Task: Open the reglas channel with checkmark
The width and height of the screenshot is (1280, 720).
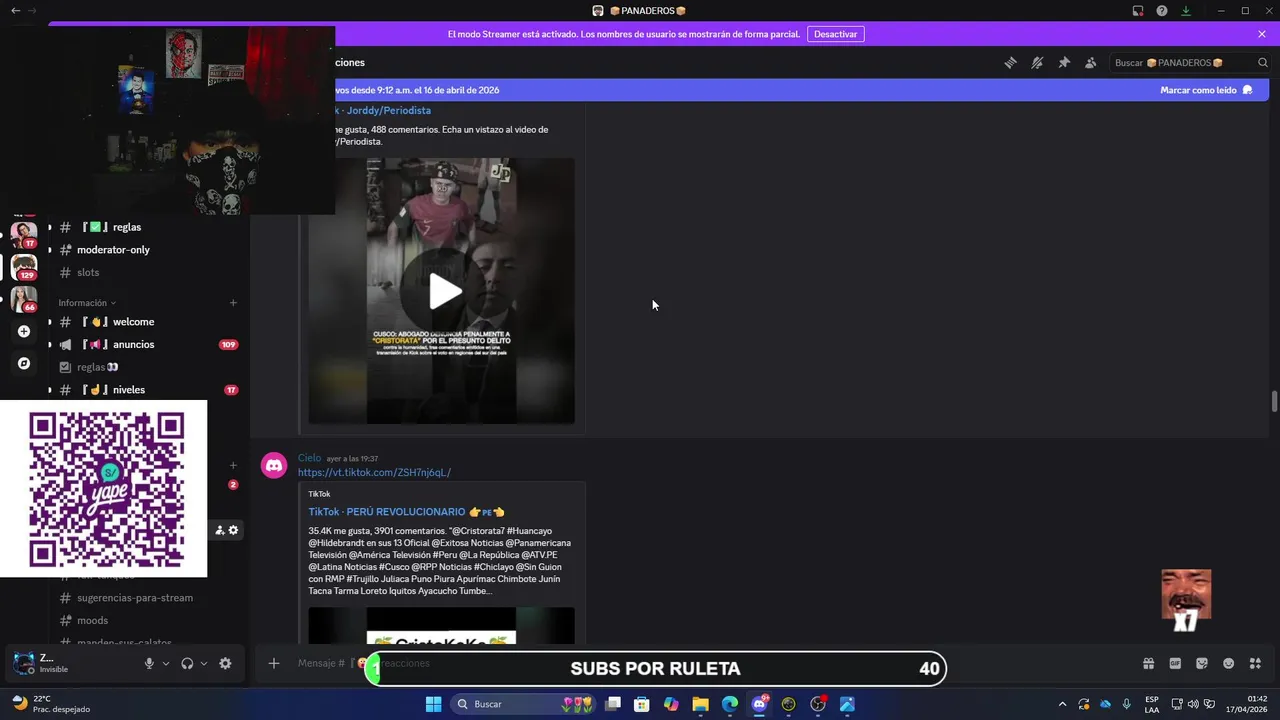Action: (144, 227)
